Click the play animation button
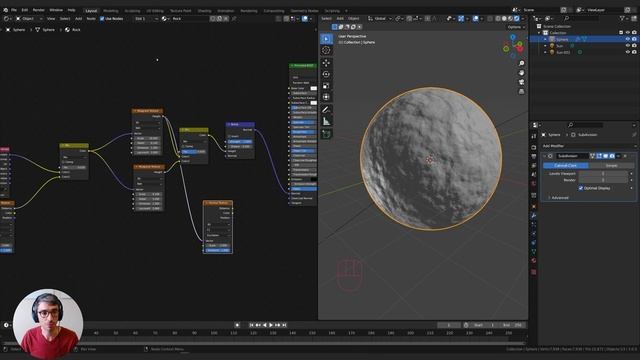The width and height of the screenshot is (640, 360). point(271,325)
